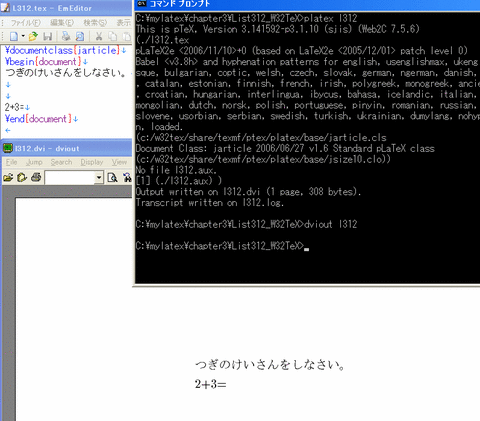Click the 'dviout l312' command line in prompt

246,224
